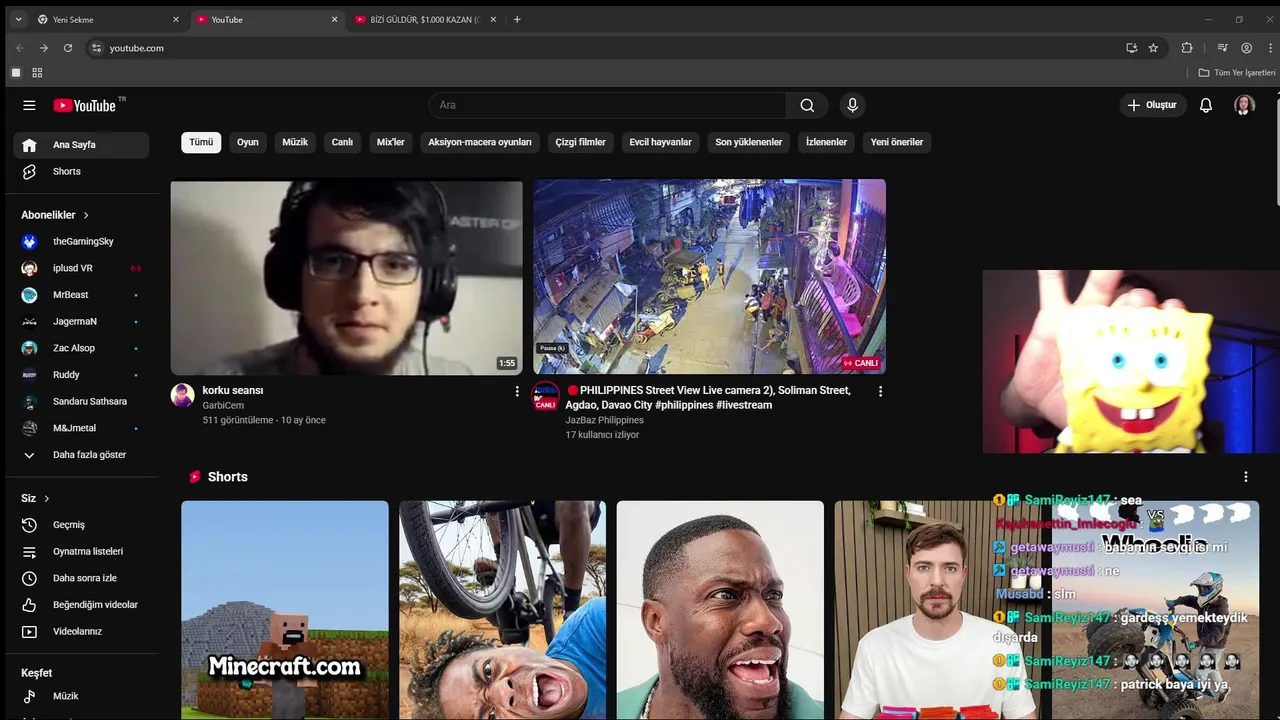This screenshot has width=1280, height=720.
Task: Open Zac Alsop subscription channel
Action: [81, 348]
